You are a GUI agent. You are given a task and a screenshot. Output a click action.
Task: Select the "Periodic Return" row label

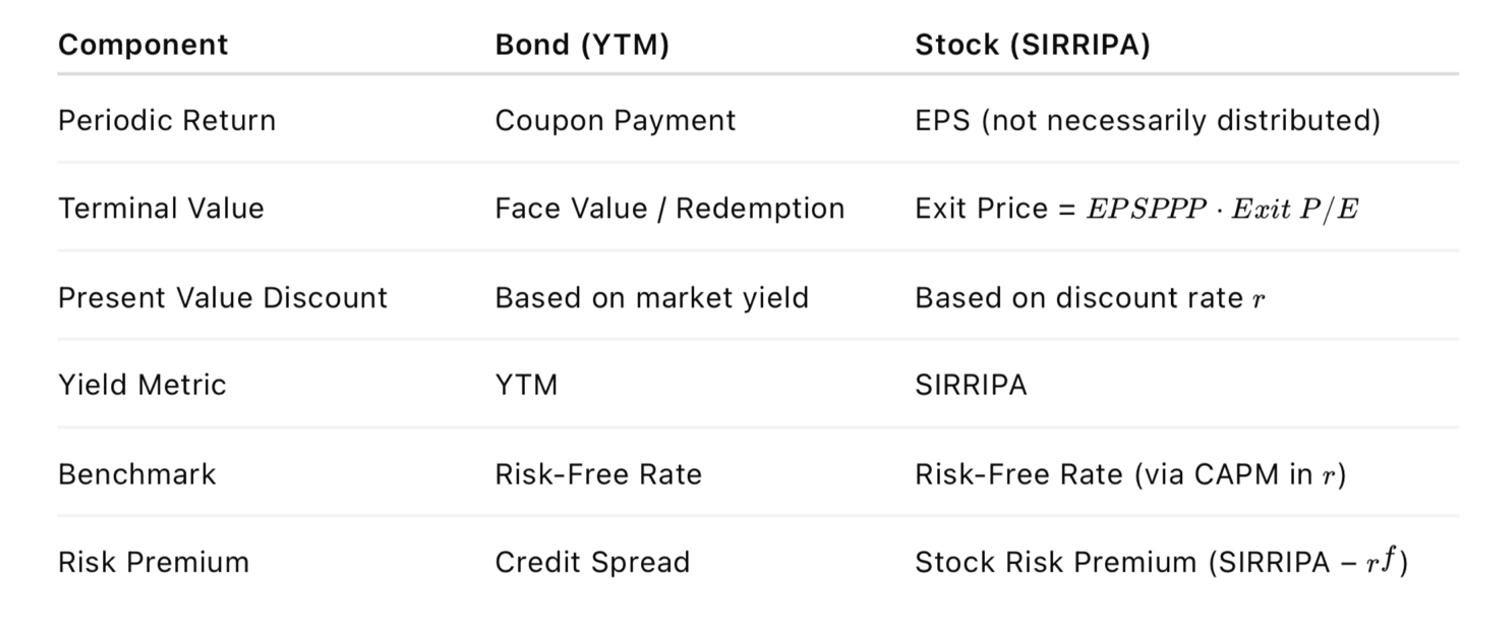tap(167, 121)
